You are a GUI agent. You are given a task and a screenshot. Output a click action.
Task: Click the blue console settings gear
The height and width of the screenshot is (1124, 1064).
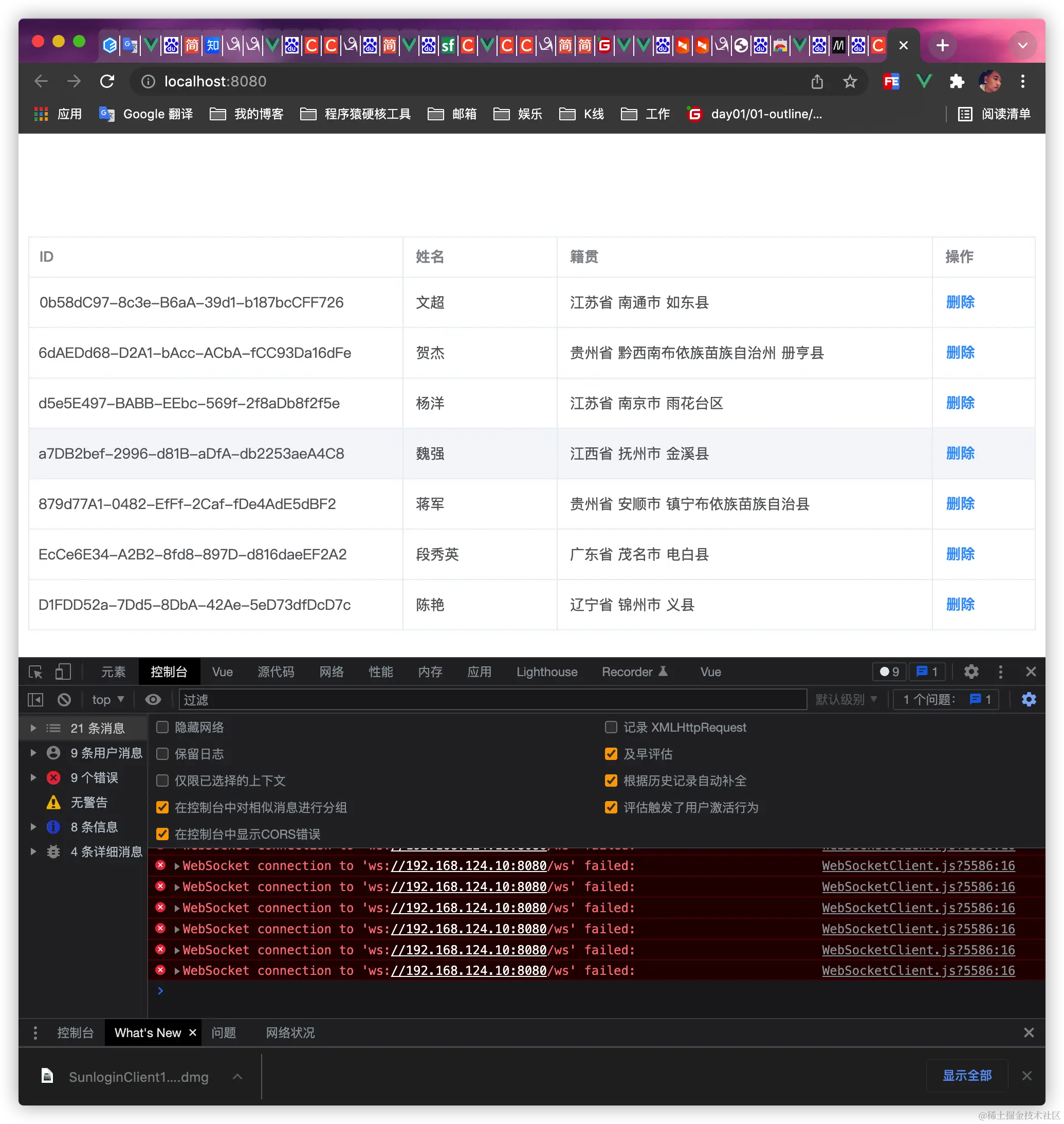1028,700
